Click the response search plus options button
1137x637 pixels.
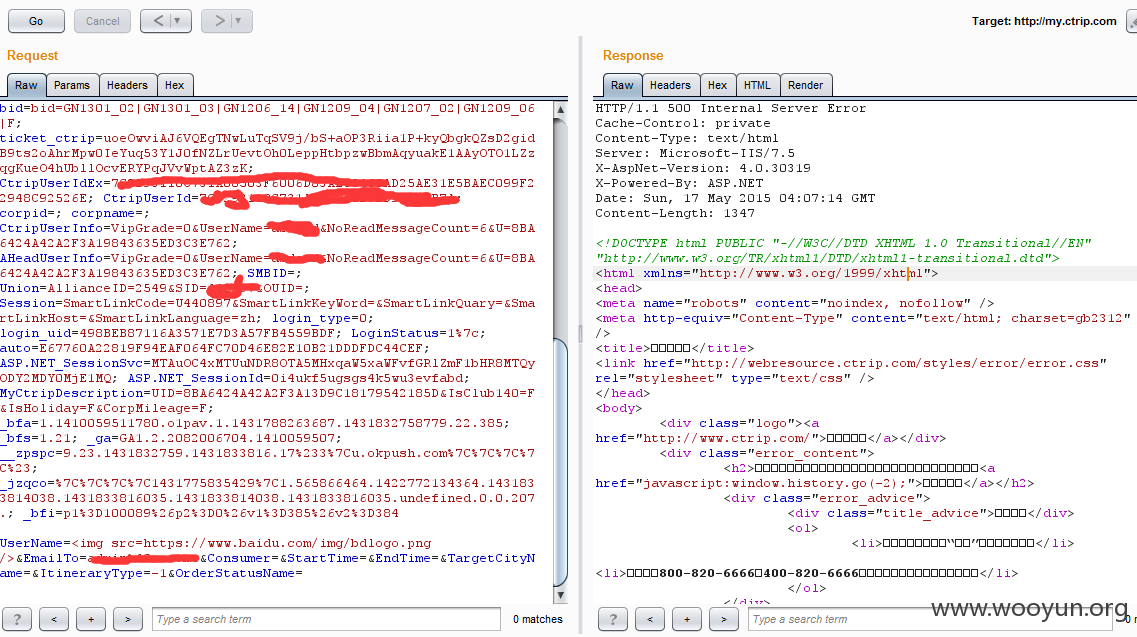(x=687, y=619)
